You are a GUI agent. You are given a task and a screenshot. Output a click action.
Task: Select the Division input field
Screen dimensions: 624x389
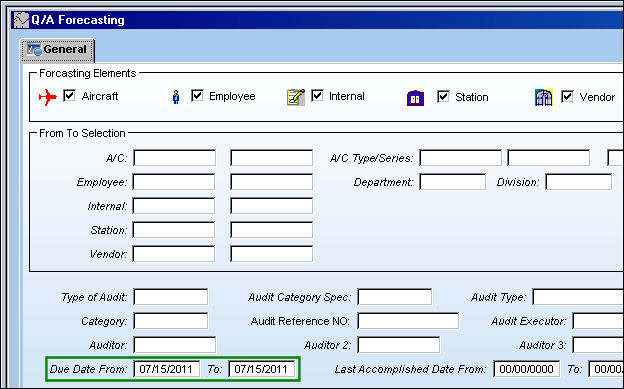coord(579,182)
